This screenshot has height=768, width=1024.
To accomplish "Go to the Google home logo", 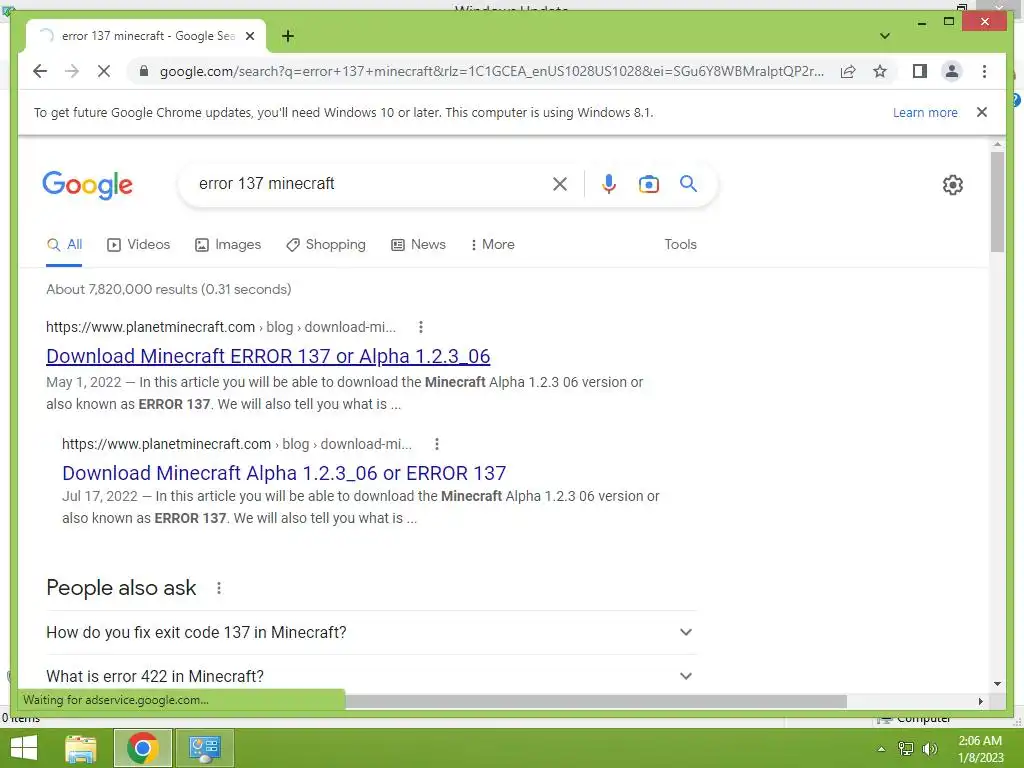I will (x=88, y=185).
